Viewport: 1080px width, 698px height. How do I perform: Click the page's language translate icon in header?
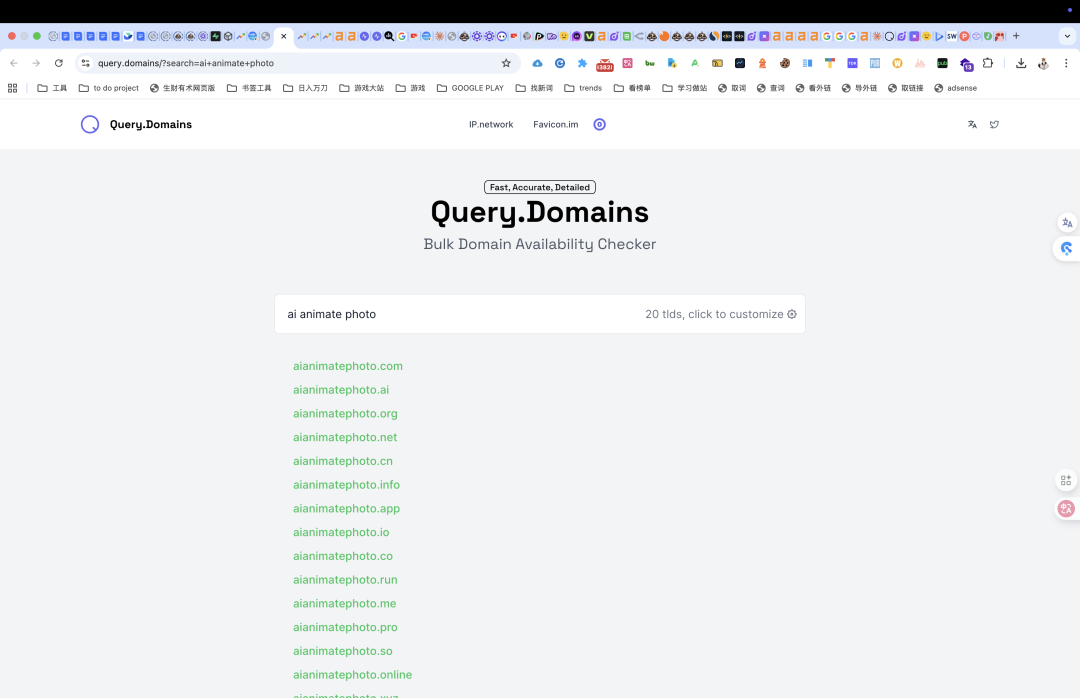click(972, 125)
